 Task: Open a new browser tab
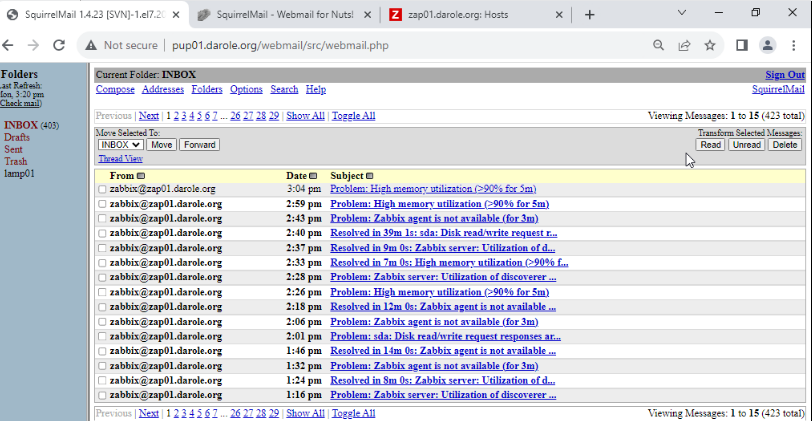[589, 14]
